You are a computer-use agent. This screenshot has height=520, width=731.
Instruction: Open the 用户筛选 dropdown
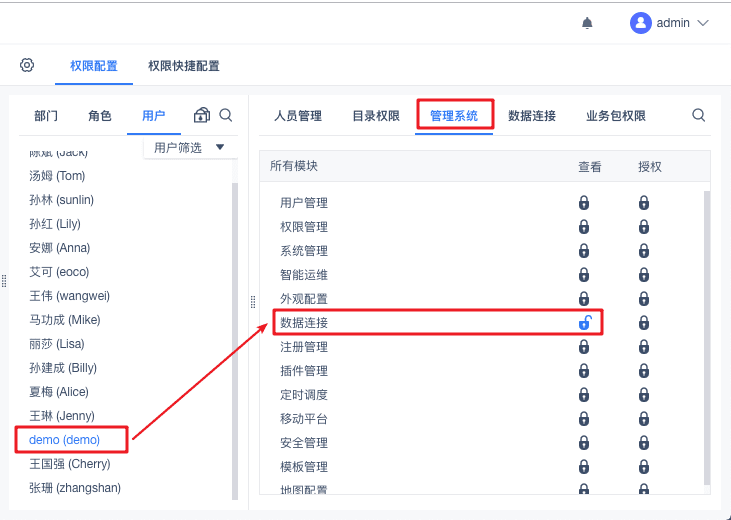coord(190,148)
